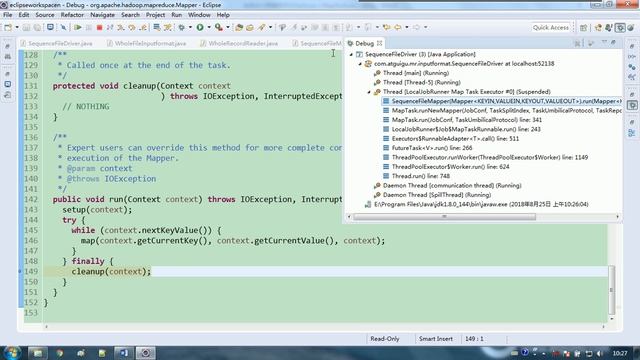Viewport: 640px width, 360px height.
Task: Click the Disconnect debug toolbar icon
Action: point(110,27)
